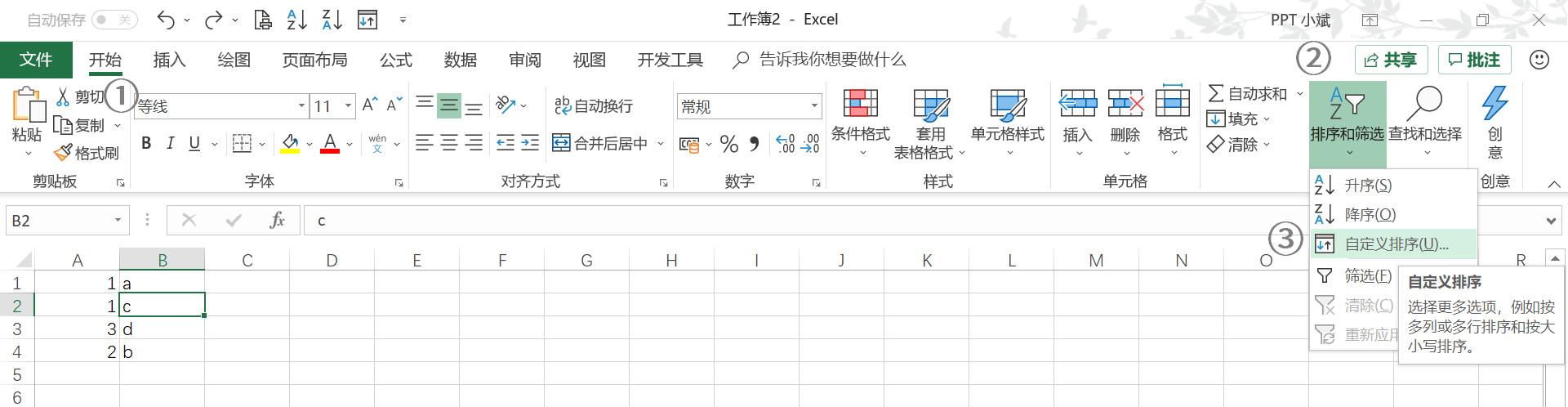1568x407 pixels.
Task: Click quick access sort descending Z-A icon
Action: pyautogui.click(x=332, y=20)
